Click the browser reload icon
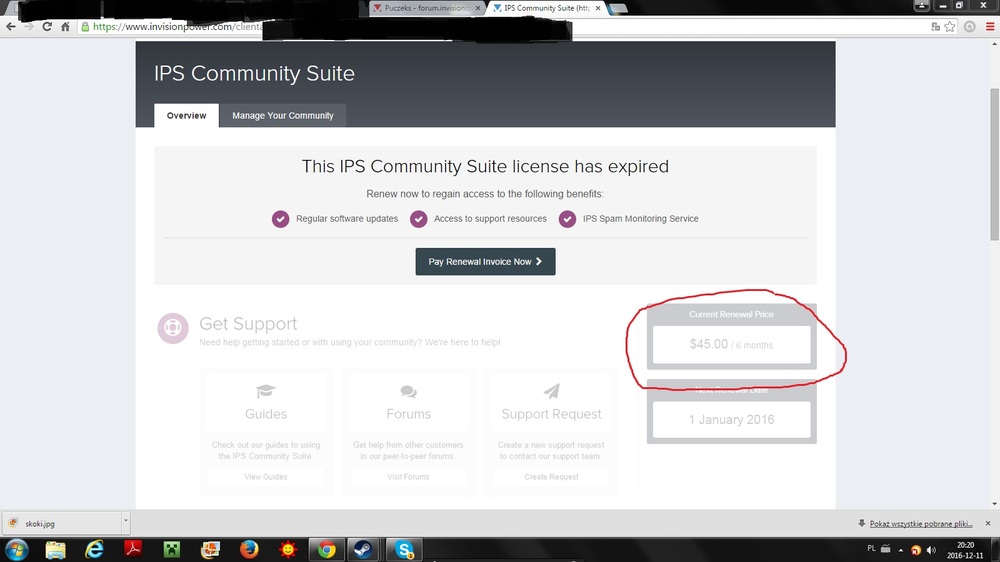The image size is (1000, 562). tap(46, 27)
